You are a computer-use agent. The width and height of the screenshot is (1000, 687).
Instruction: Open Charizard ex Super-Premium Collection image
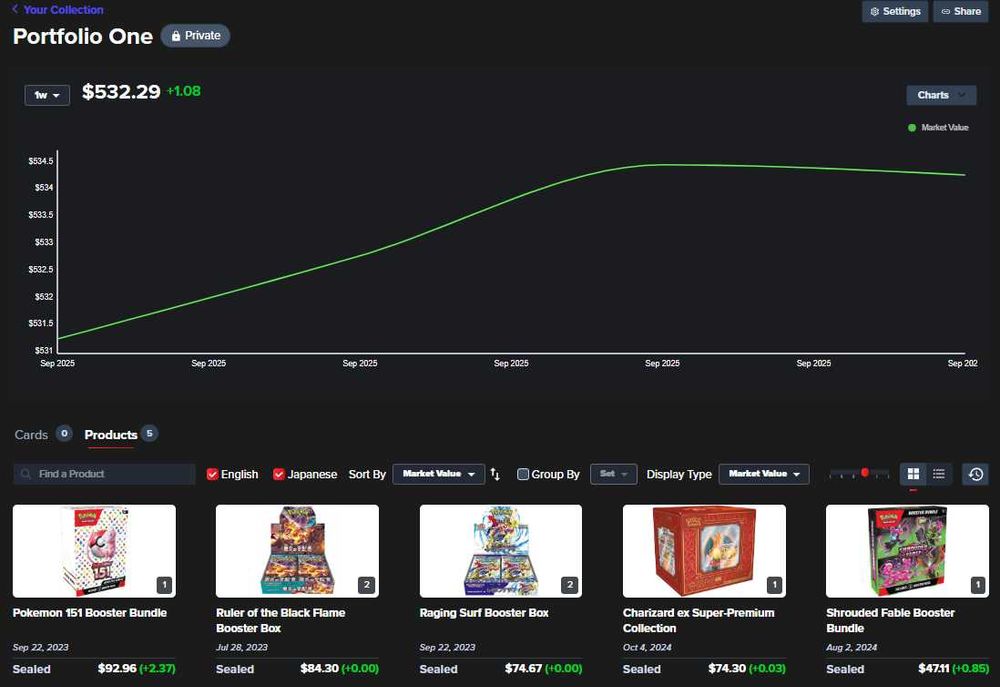pos(704,551)
